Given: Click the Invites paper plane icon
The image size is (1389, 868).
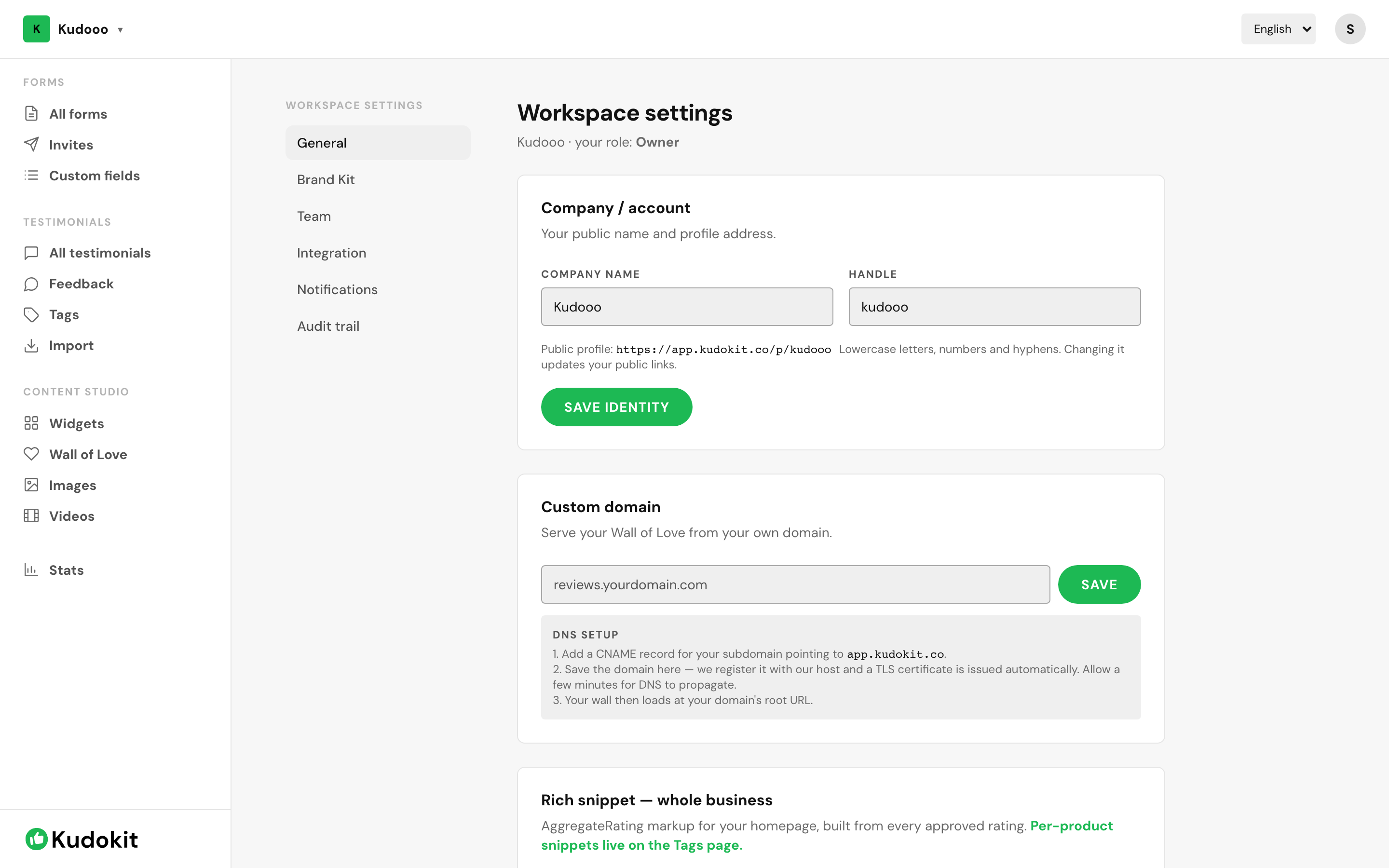Looking at the screenshot, I should [x=31, y=144].
